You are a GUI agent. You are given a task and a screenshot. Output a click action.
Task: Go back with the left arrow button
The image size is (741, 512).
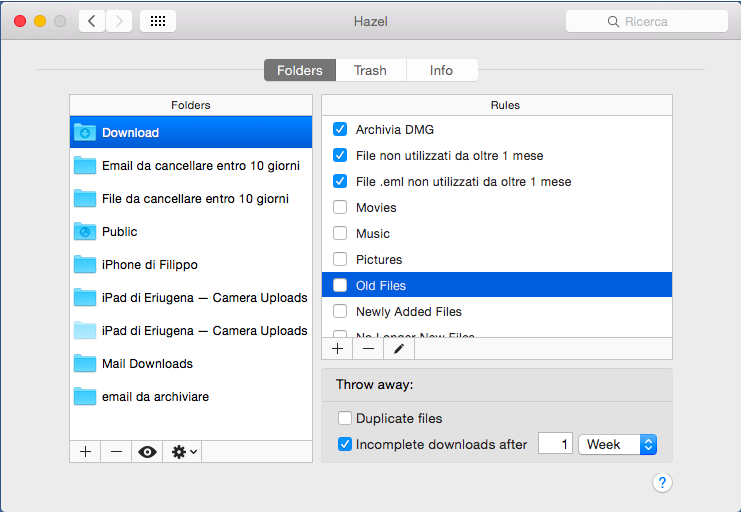[x=92, y=21]
